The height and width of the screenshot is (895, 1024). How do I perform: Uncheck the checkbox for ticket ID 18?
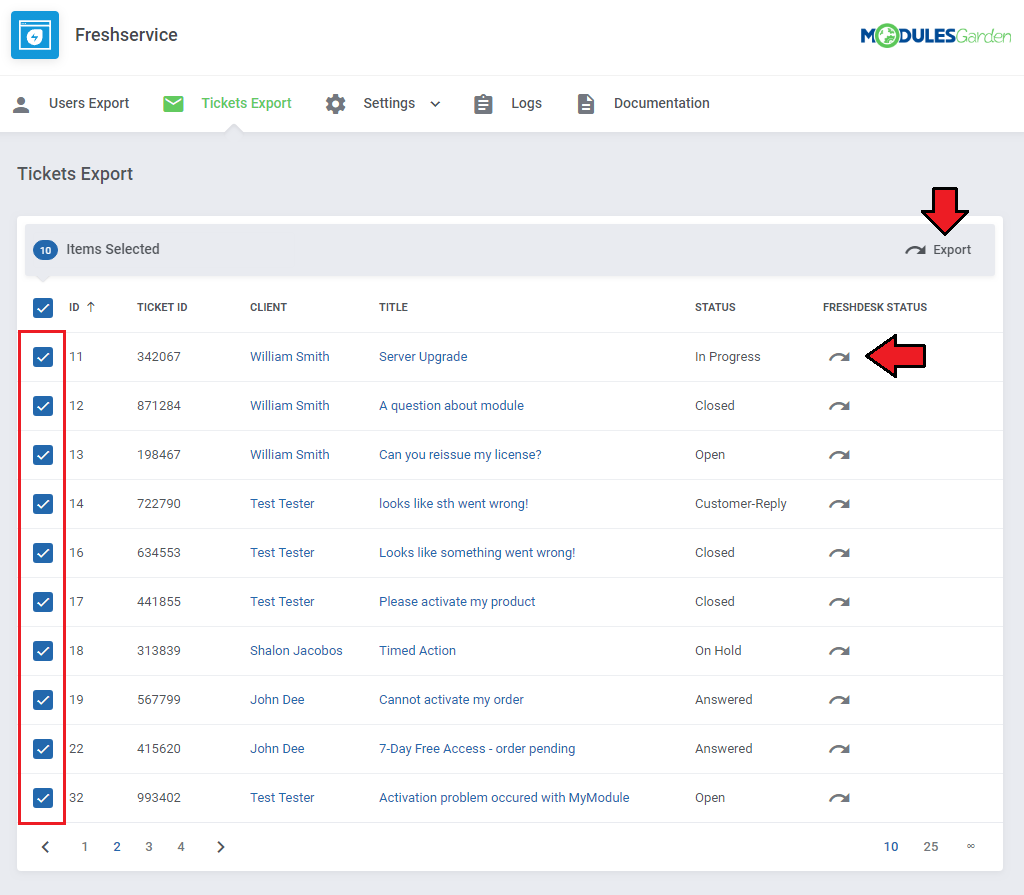click(x=43, y=651)
